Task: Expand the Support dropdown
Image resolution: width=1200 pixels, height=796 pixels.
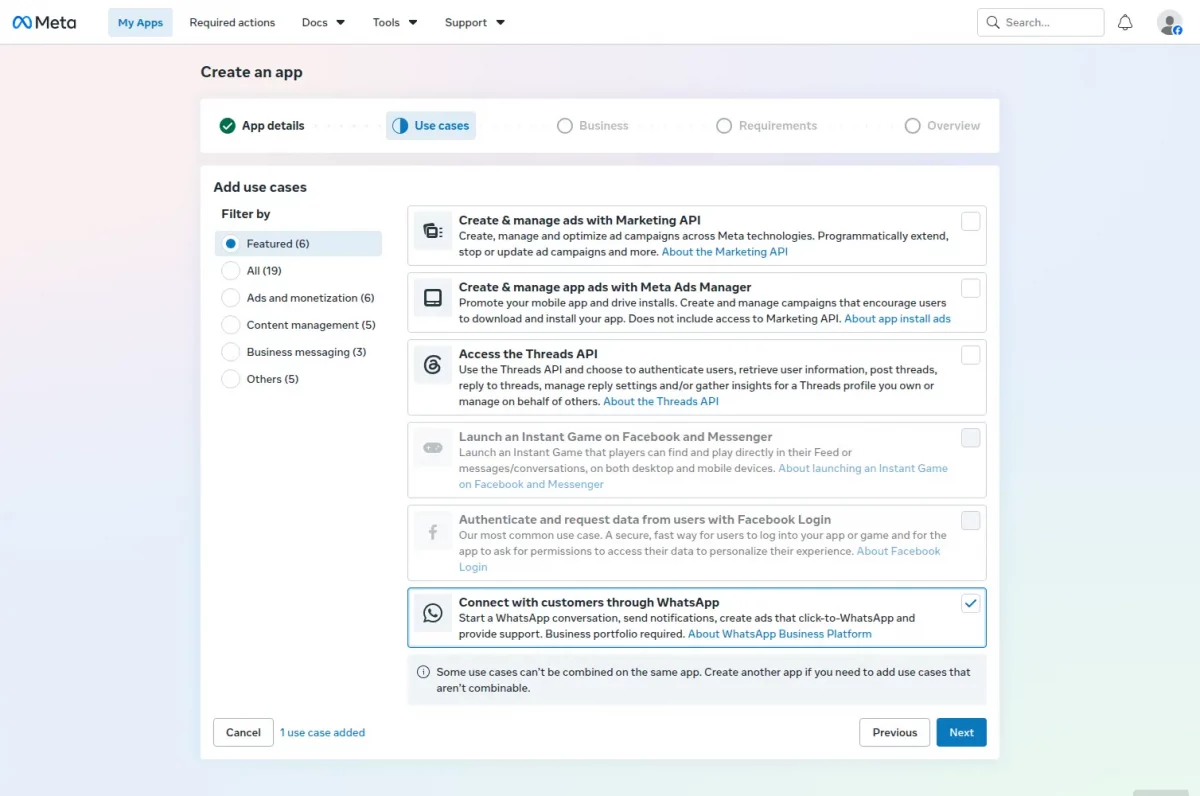Action: click(x=475, y=22)
